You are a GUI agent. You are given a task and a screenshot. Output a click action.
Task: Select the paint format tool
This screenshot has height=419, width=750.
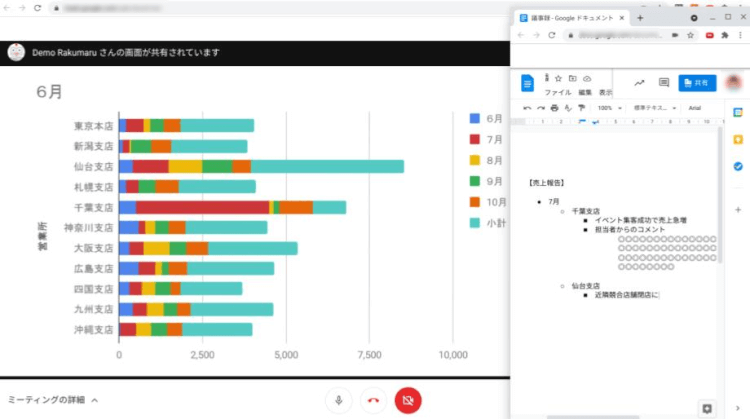coord(581,108)
